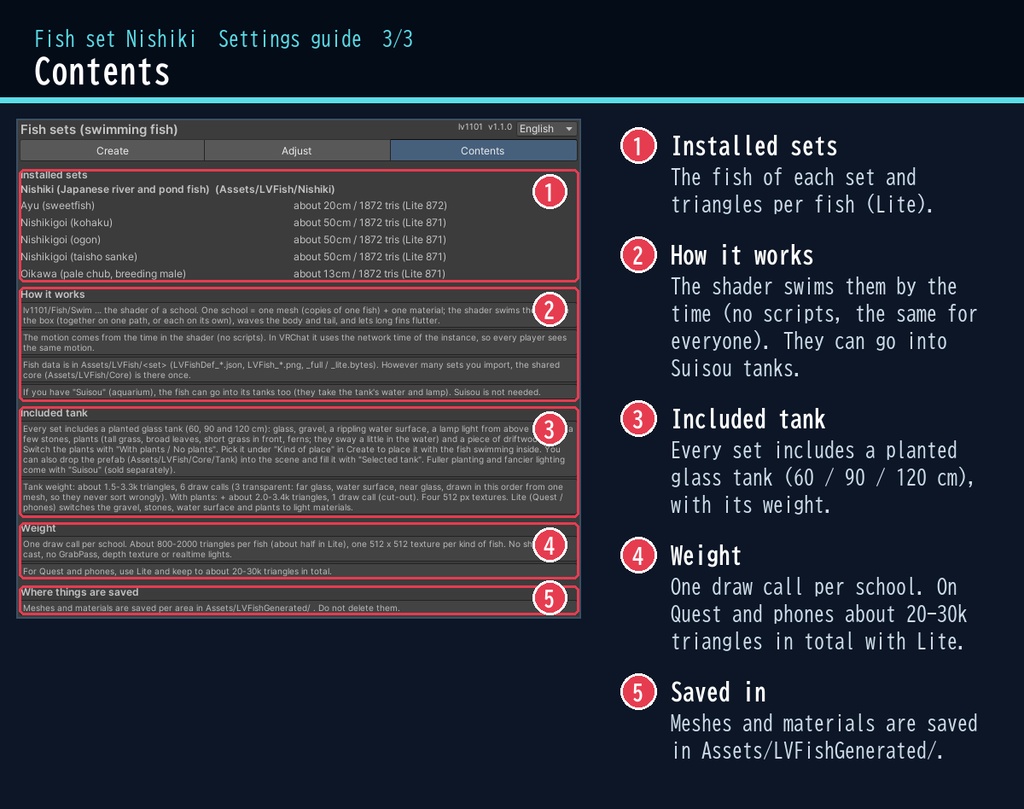Click the "If you have Suisou (aquarium)" line
This screenshot has width=1024, height=809.
(x=298, y=392)
